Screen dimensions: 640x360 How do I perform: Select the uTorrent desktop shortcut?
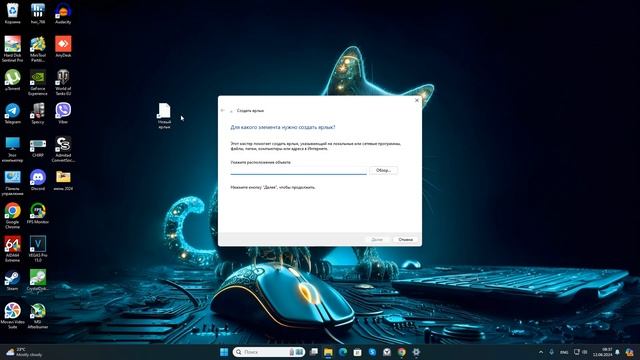tap(13, 80)
